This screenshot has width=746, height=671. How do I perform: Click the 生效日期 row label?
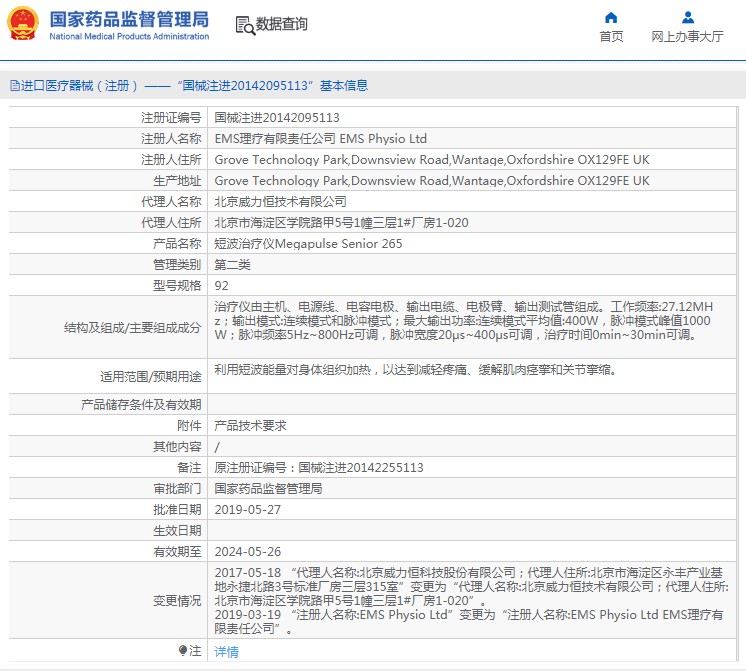click(x=177, y=530)
